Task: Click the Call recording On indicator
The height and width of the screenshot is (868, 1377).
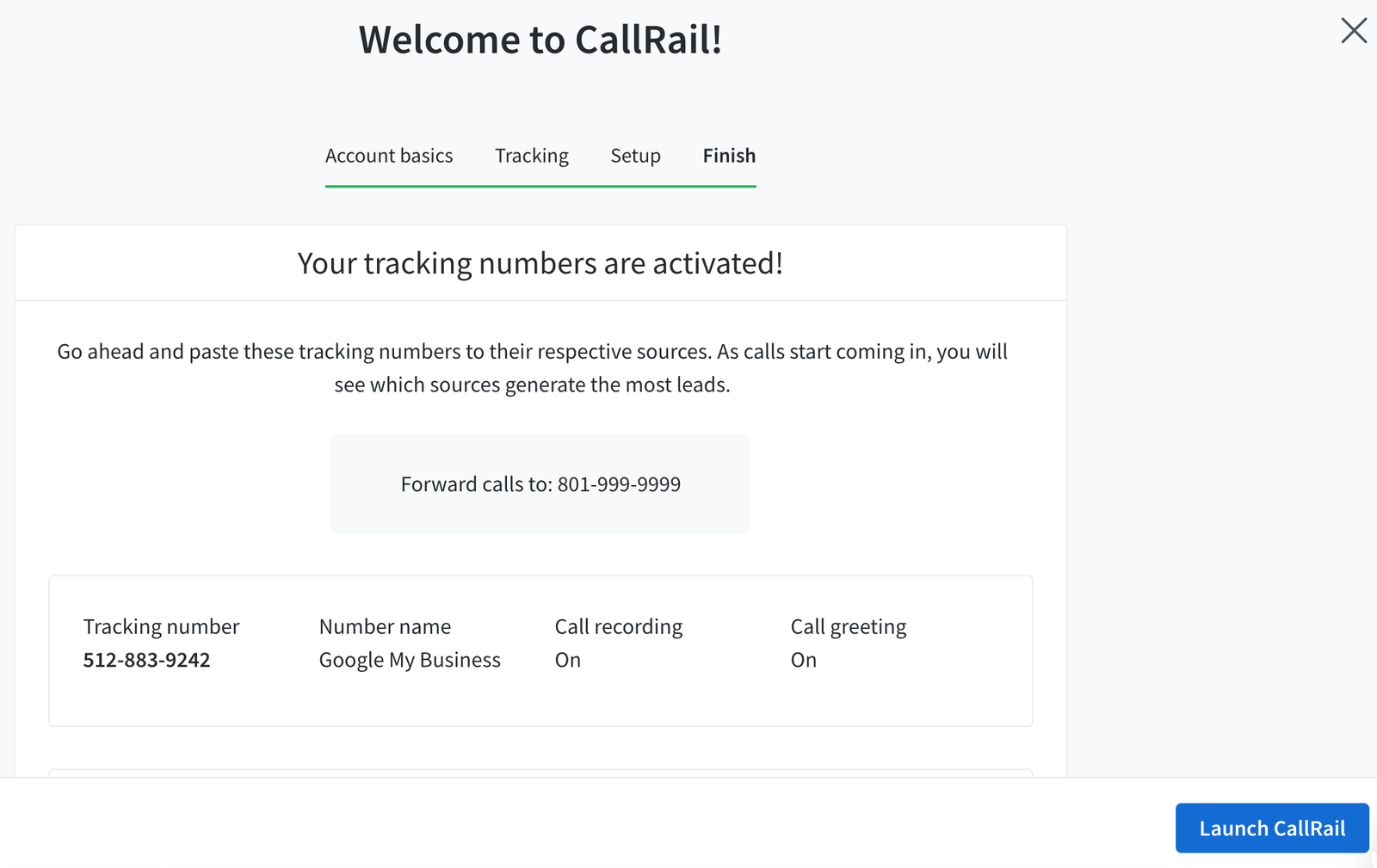Action: [x=567, y=660]
